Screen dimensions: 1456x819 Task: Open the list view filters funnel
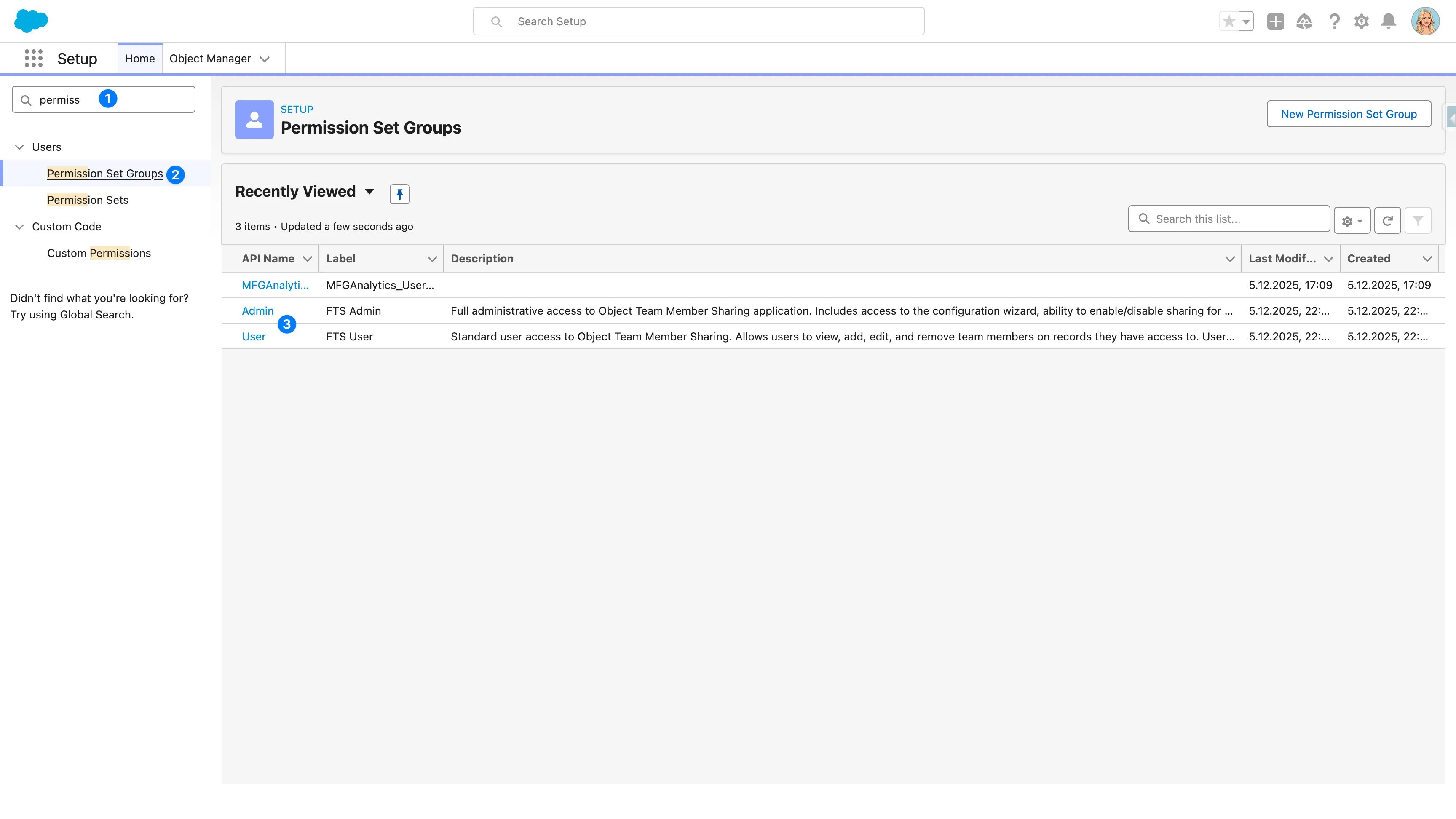pos(1419,220)
